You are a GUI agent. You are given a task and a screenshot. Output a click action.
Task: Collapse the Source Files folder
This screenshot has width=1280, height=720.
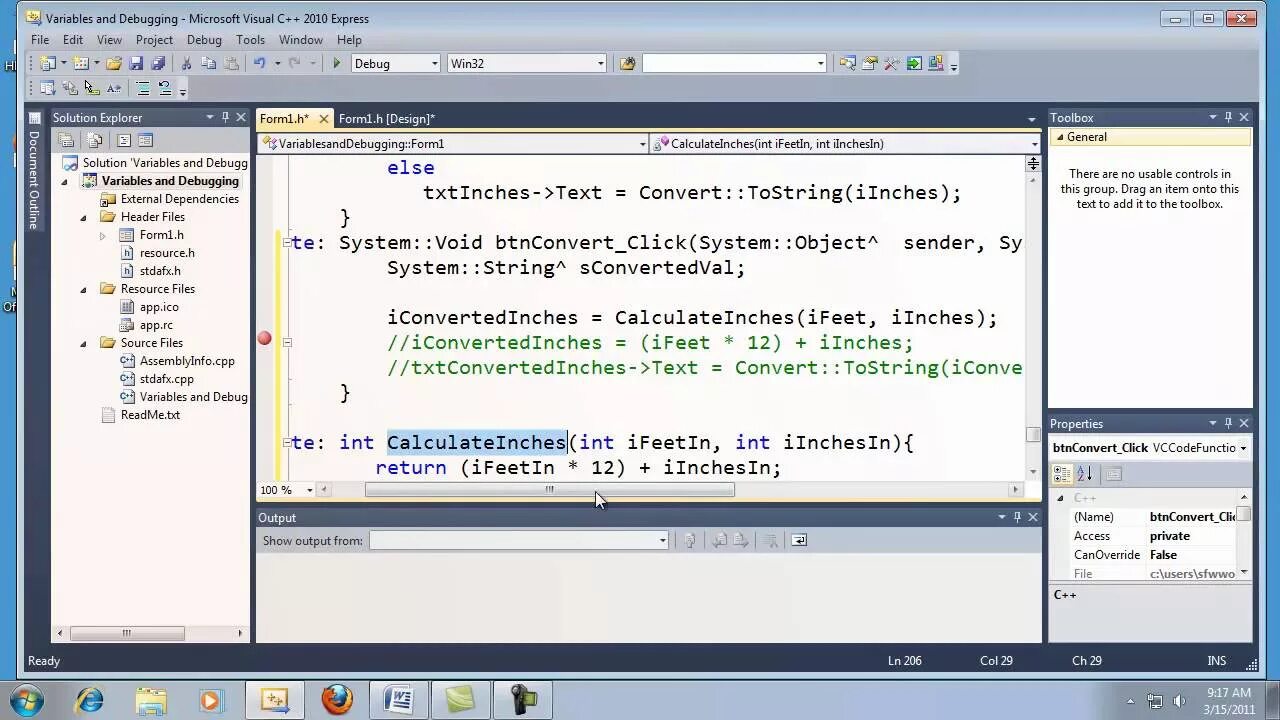pos(84,343)
